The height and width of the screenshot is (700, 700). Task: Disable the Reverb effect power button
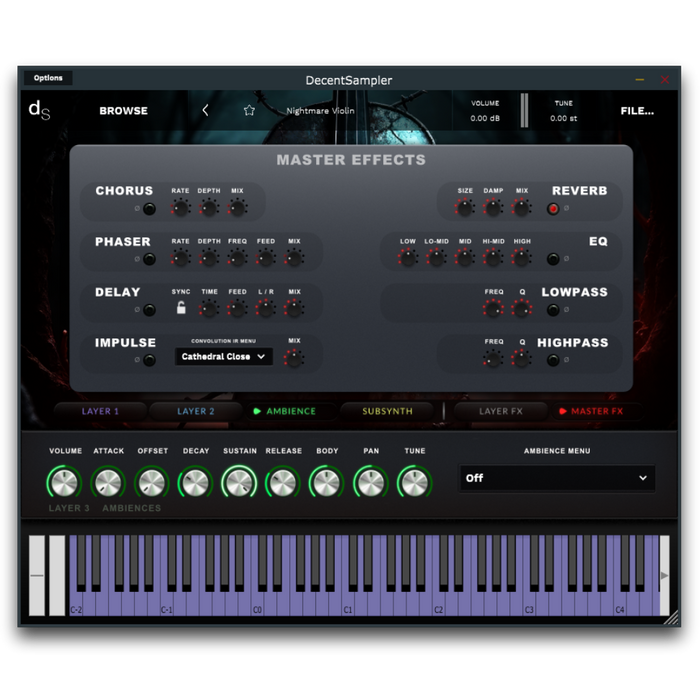tap(553, 209)
